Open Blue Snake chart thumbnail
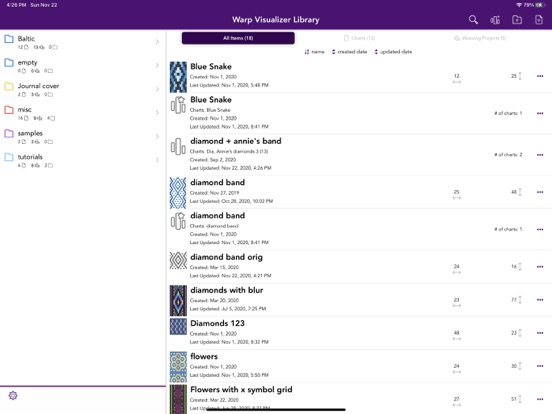Viewport: 552px width, 414px height. tap(178, 77)
